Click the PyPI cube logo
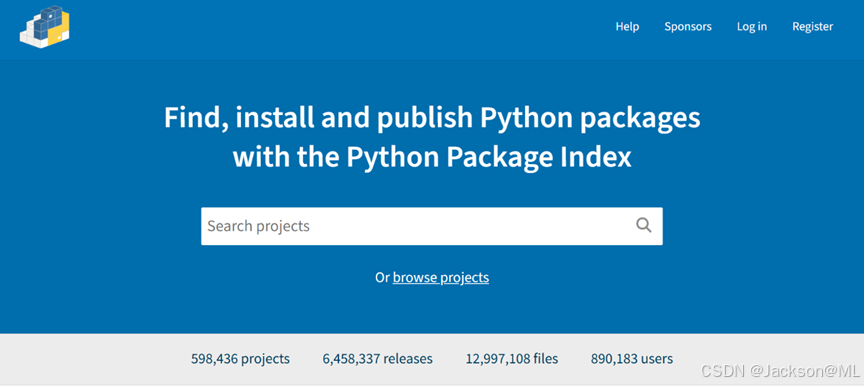The height and width of the screenshot is (386, 864). [45, 26]
